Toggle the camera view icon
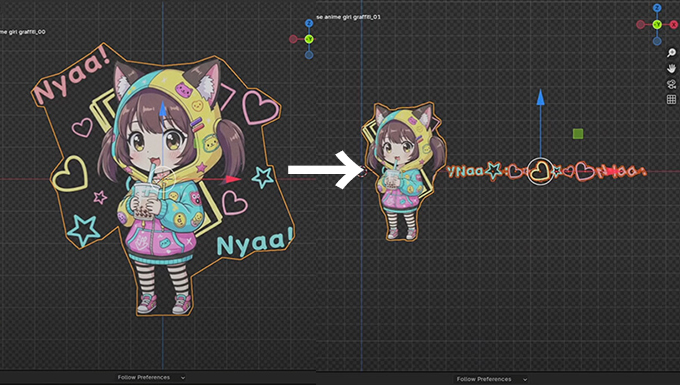This screenshot has height=385, width=680. [671, 84]
